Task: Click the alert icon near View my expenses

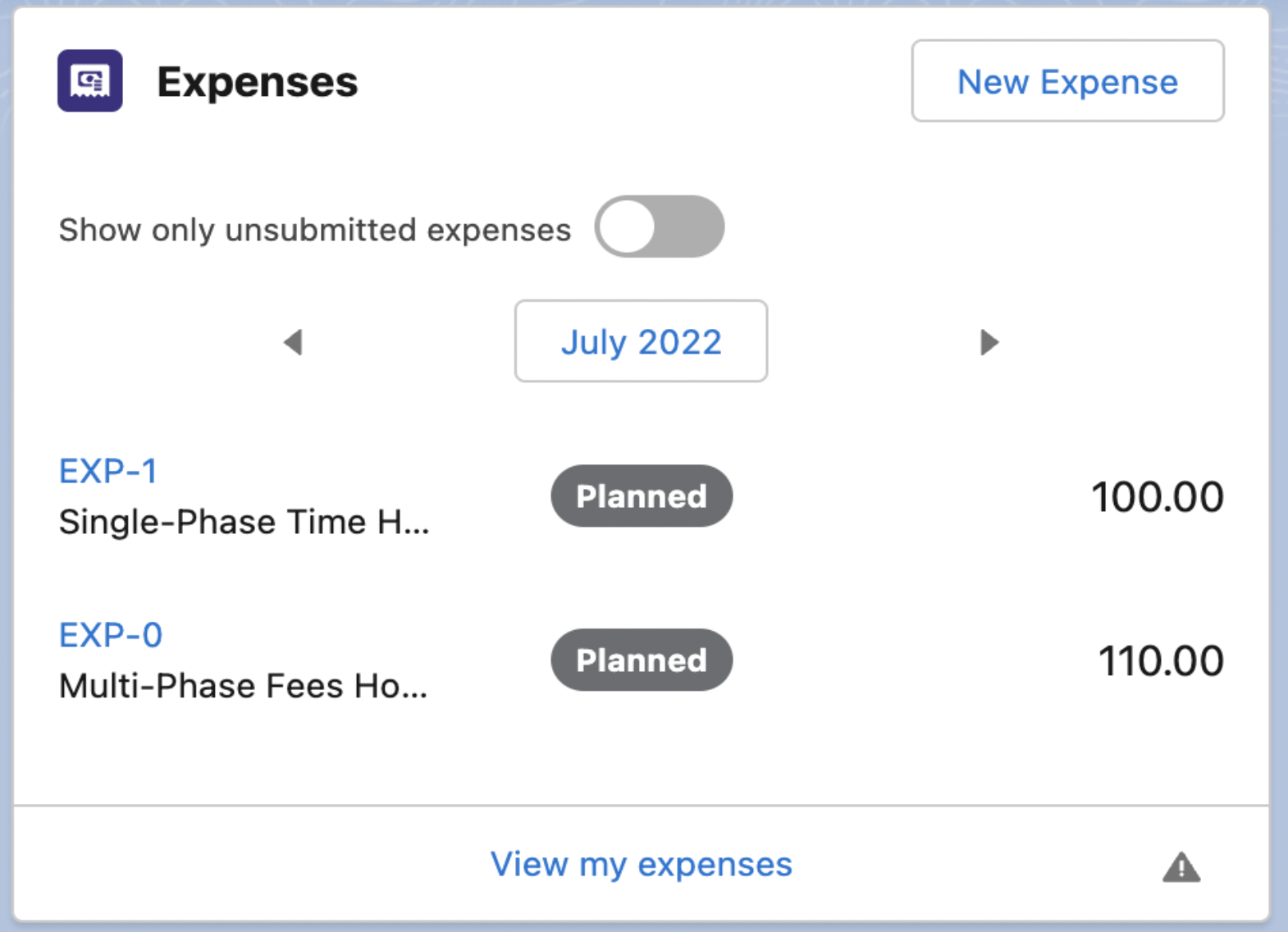Action: coord(1180,867)
